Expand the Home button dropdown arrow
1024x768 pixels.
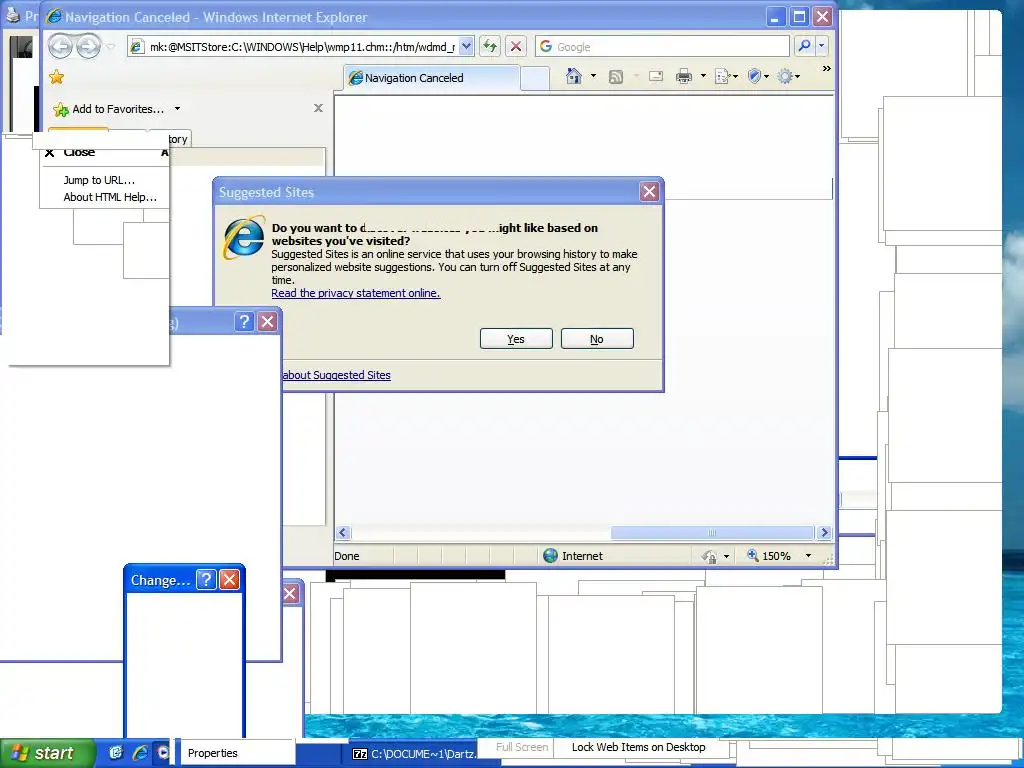tap(593, 76)
